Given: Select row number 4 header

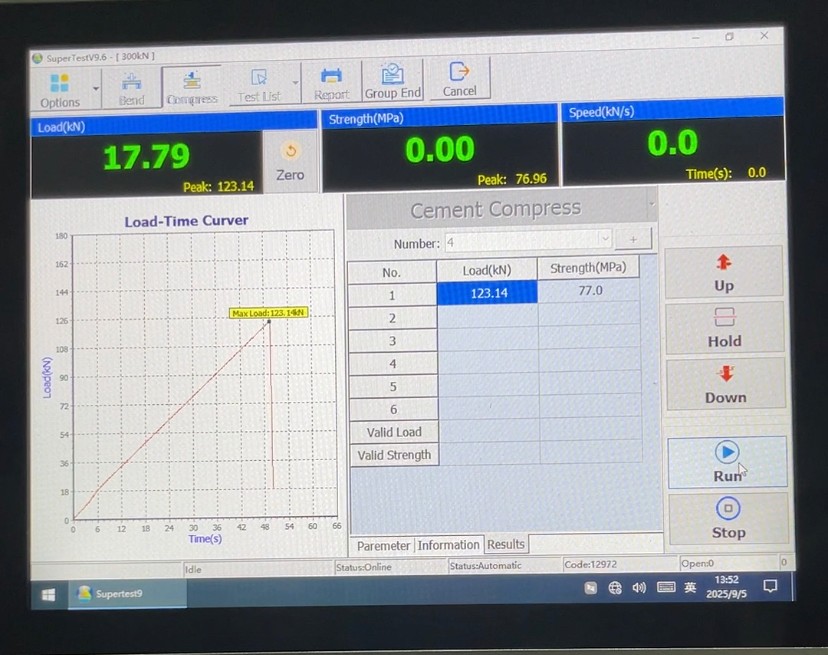Looking at the screenshot, I should [x=393, y=364].
